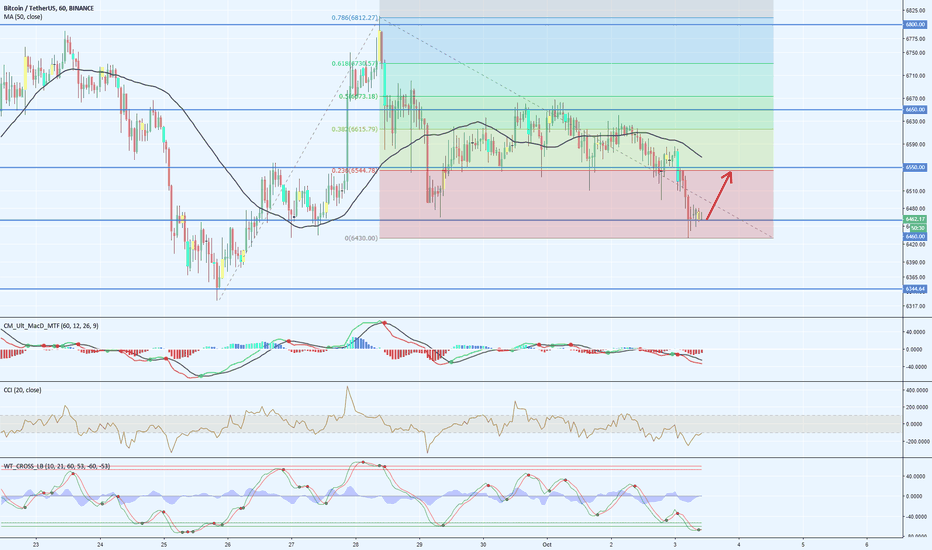The image size is (932, 550).
Task: Click 6670.00 on the price axis
Action: point(916,99)
